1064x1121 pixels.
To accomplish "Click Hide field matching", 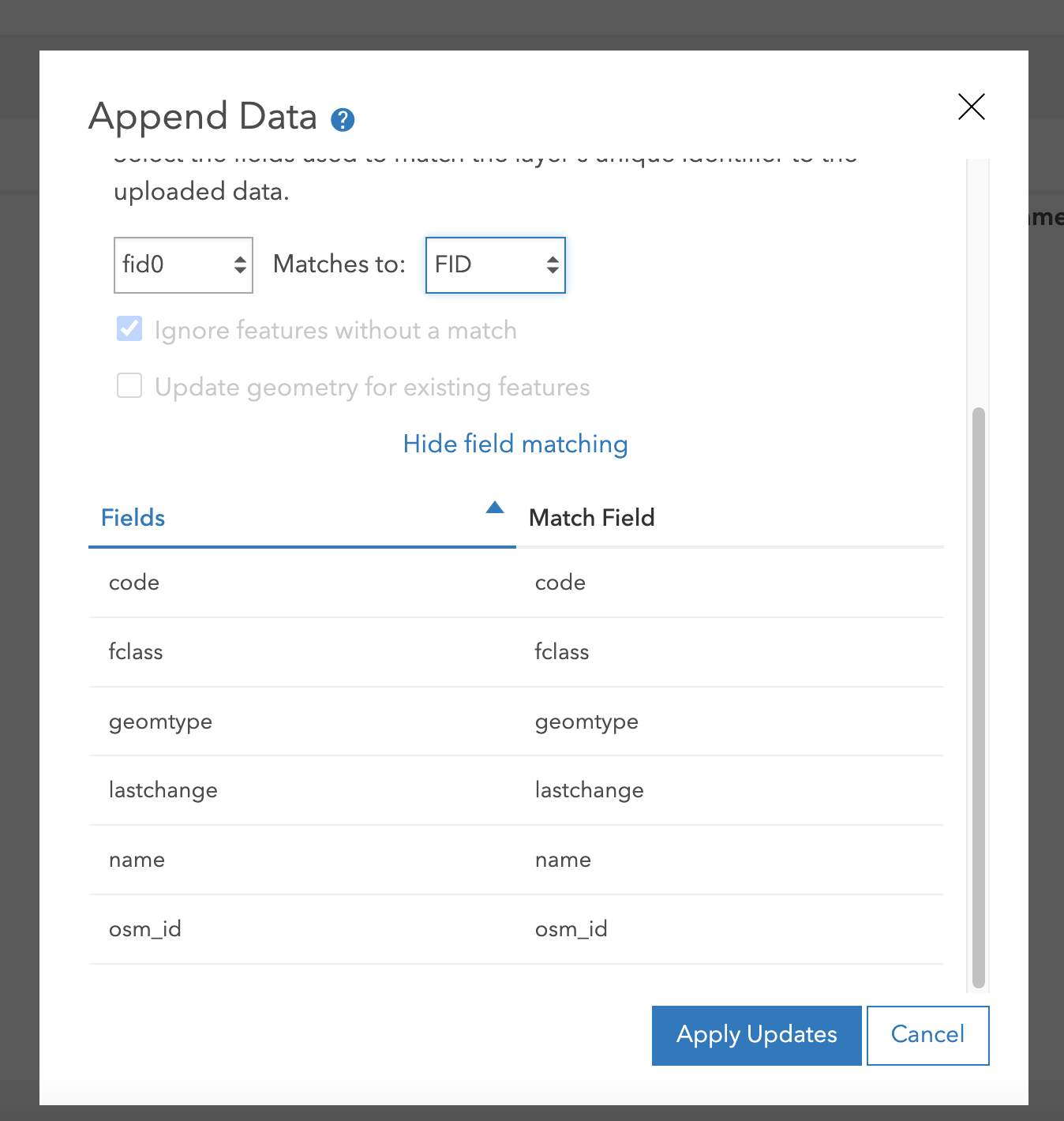I will pos(515,444).
